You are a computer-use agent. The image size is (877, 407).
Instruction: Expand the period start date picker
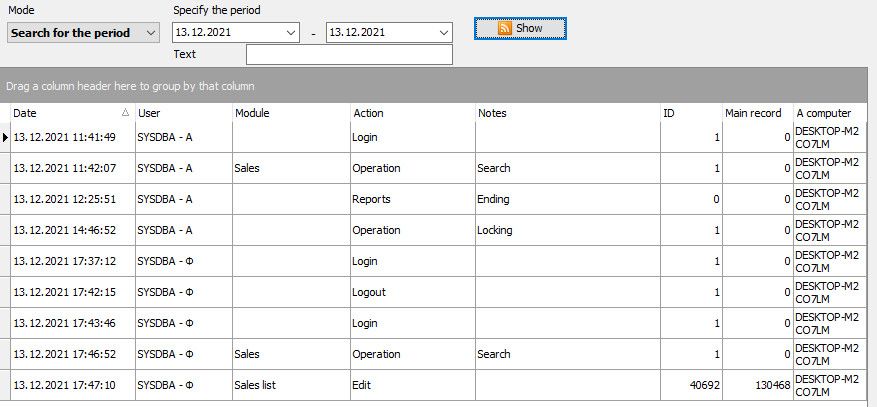point(290,33)
